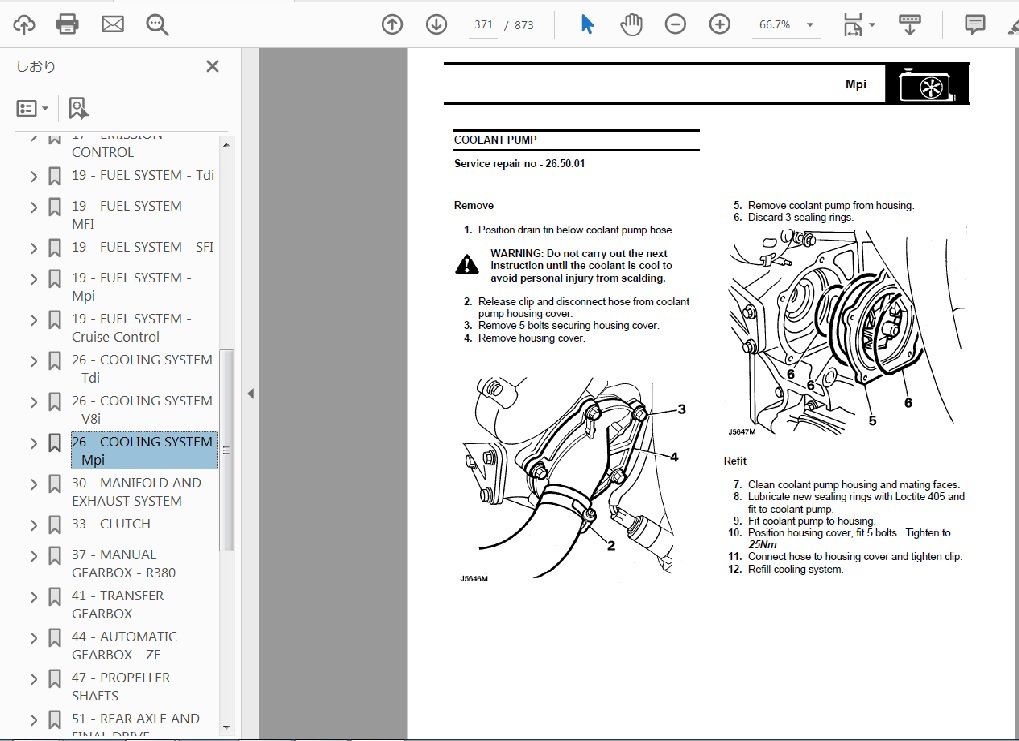This screenshot has width=1019, height=741.
Task: Go to next page arrow
Action: point(436,25)
